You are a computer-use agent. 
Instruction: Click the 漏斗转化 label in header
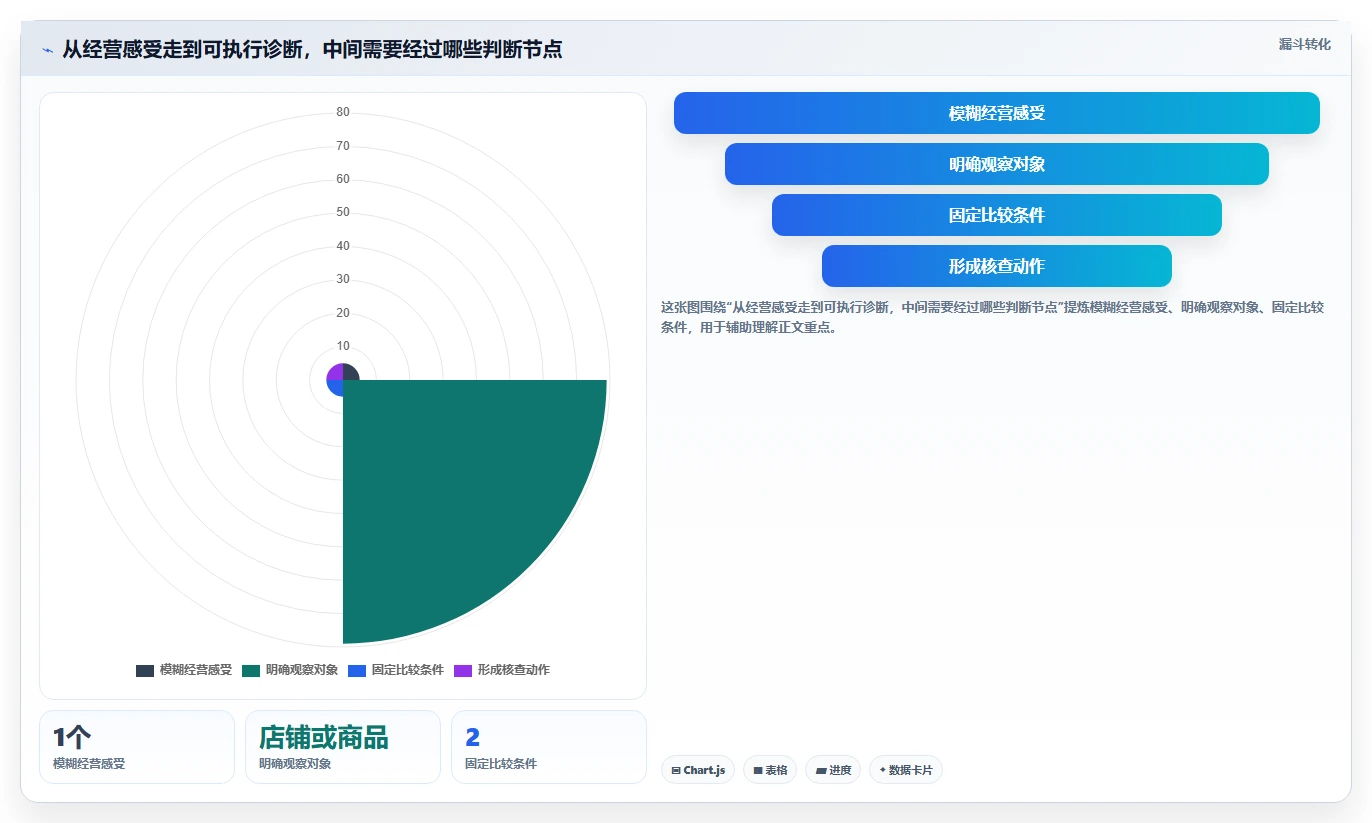click(x=1304, y=44)
